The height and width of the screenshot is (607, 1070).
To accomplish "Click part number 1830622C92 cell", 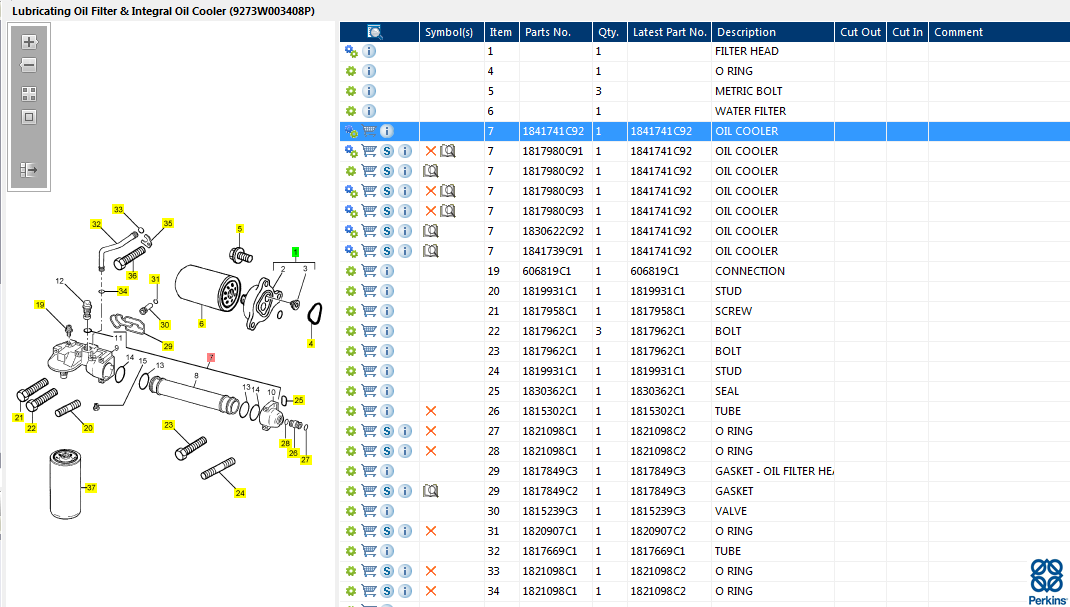I will 555,231.
